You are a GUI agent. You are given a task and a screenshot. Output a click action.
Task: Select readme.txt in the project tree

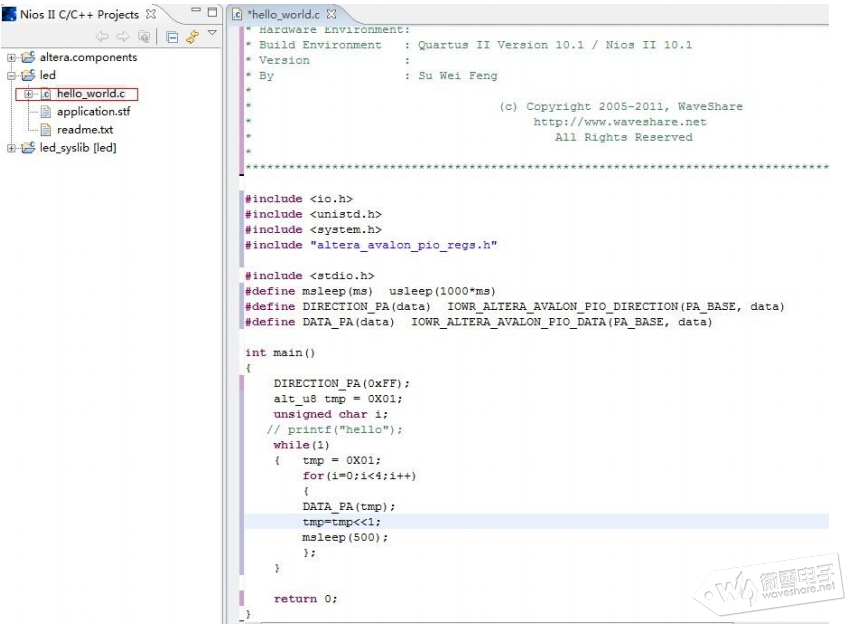tap(85, 130)
